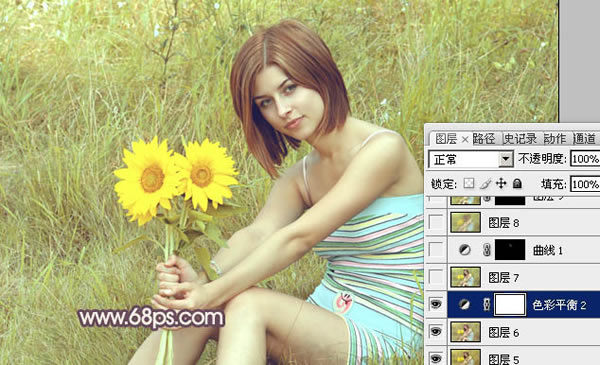This screenshot has width=600, height=365.
Task: Select the layer named 图层 7
Action: 504,278
